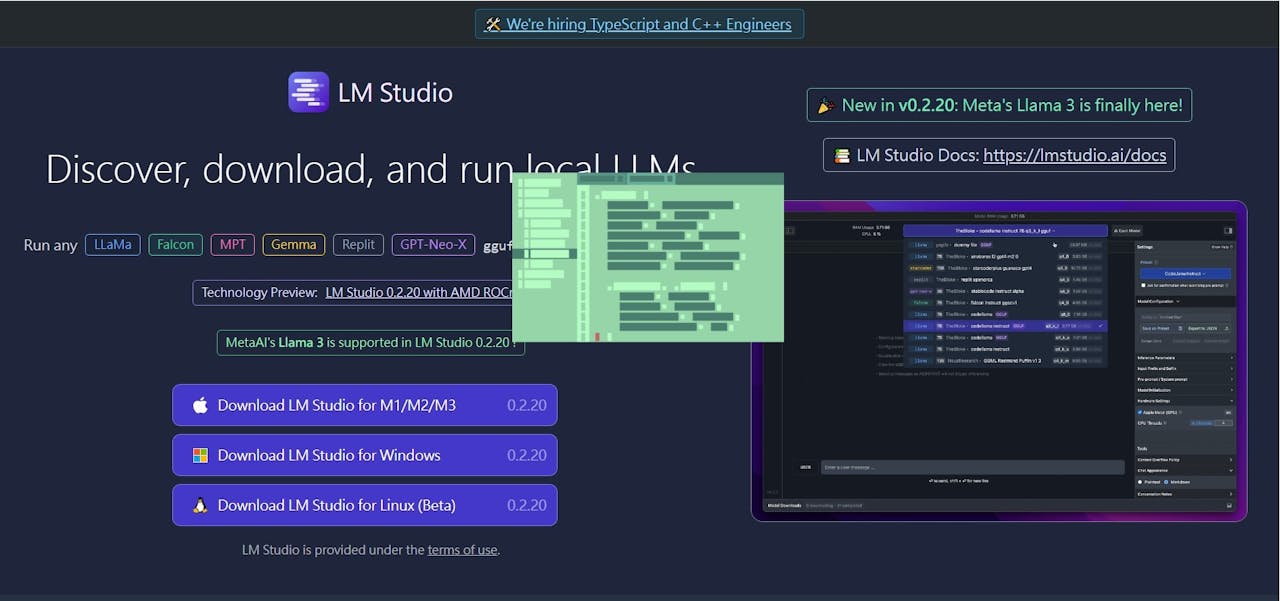
Task: Click the Windows logo on the Windows download button
Action: tap(200, 455)
